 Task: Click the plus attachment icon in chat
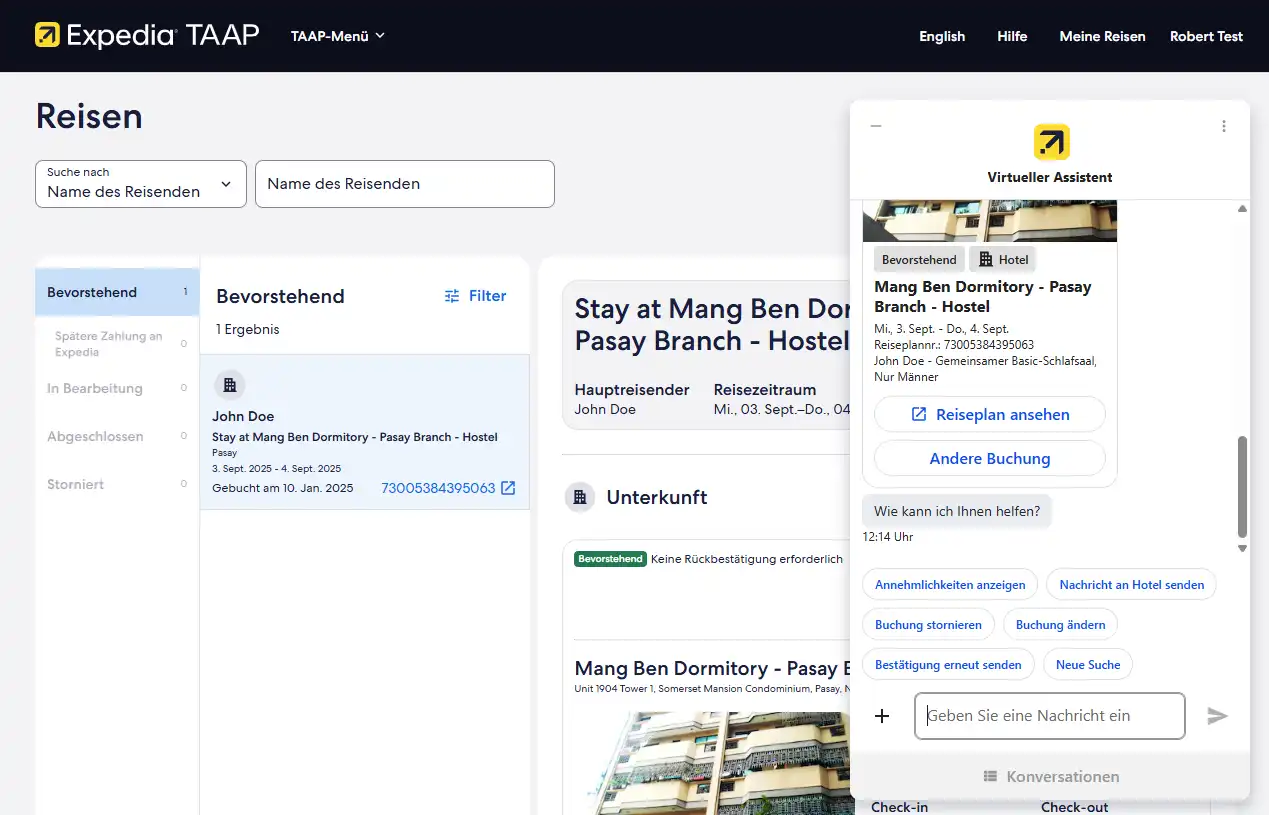point(882,716)
